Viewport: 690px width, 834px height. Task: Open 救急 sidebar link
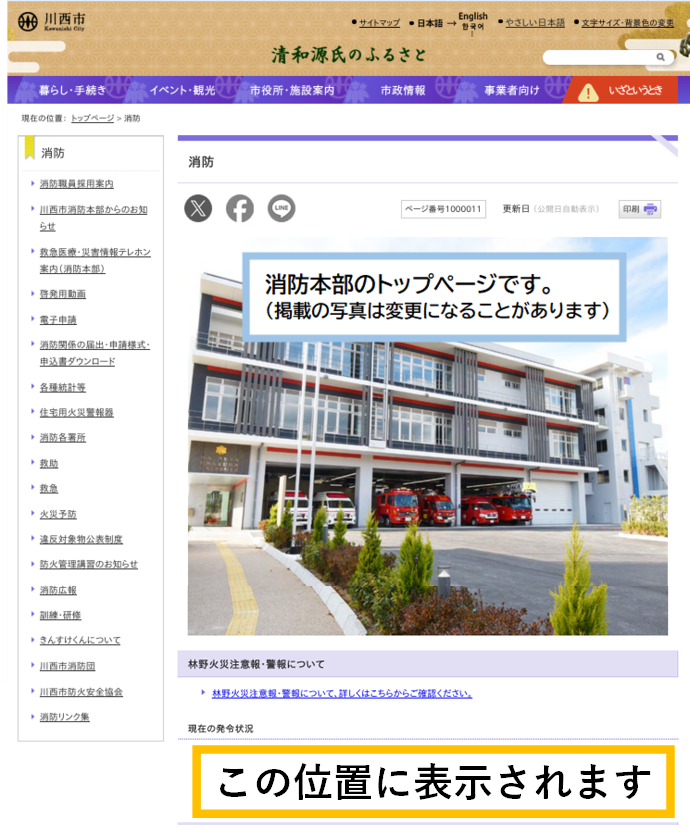49,488
